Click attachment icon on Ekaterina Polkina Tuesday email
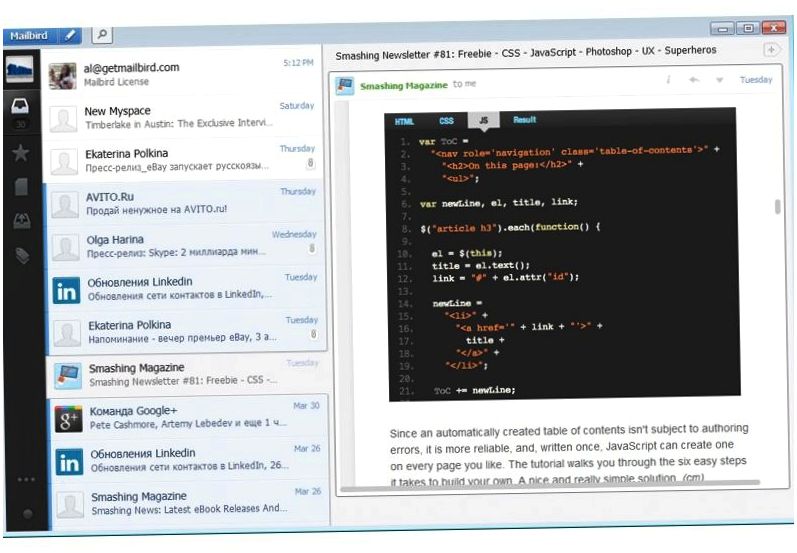797x553 pixels. pyautogui.click(x=314, y=334)
